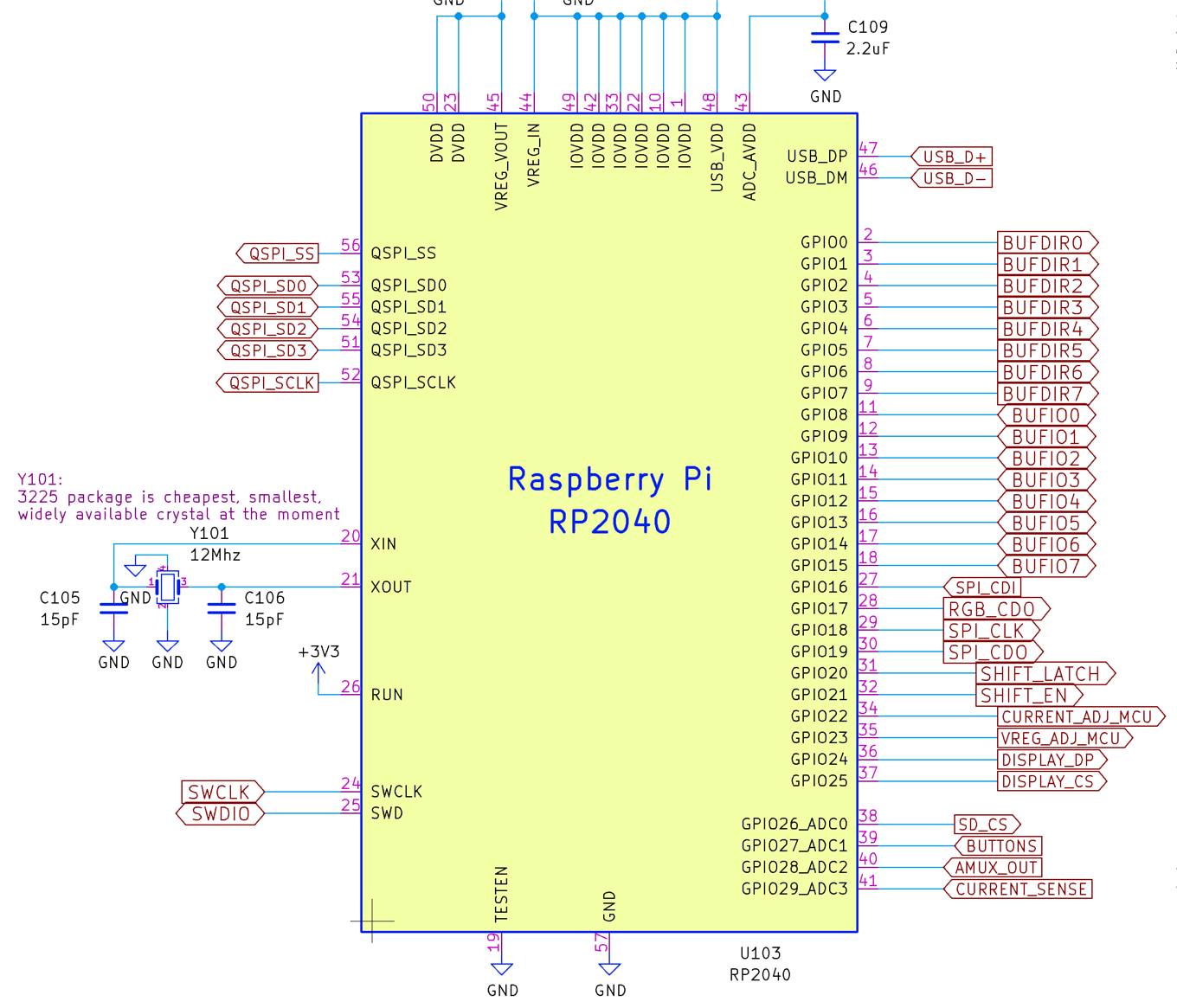
Task: Select the QSPI_SS global label
Action: point(277,254)
